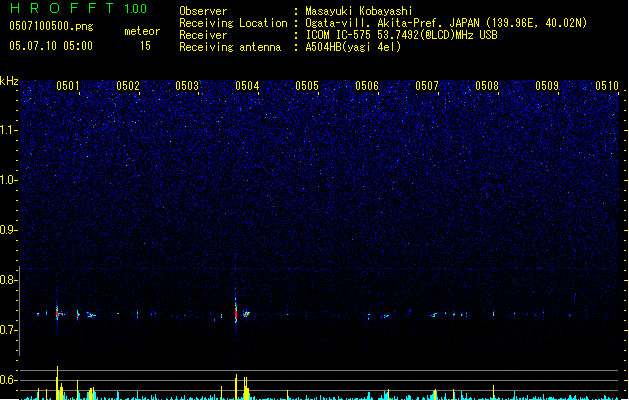
Task: Click the 0505 time marker
Action: [x=307, y=86]
